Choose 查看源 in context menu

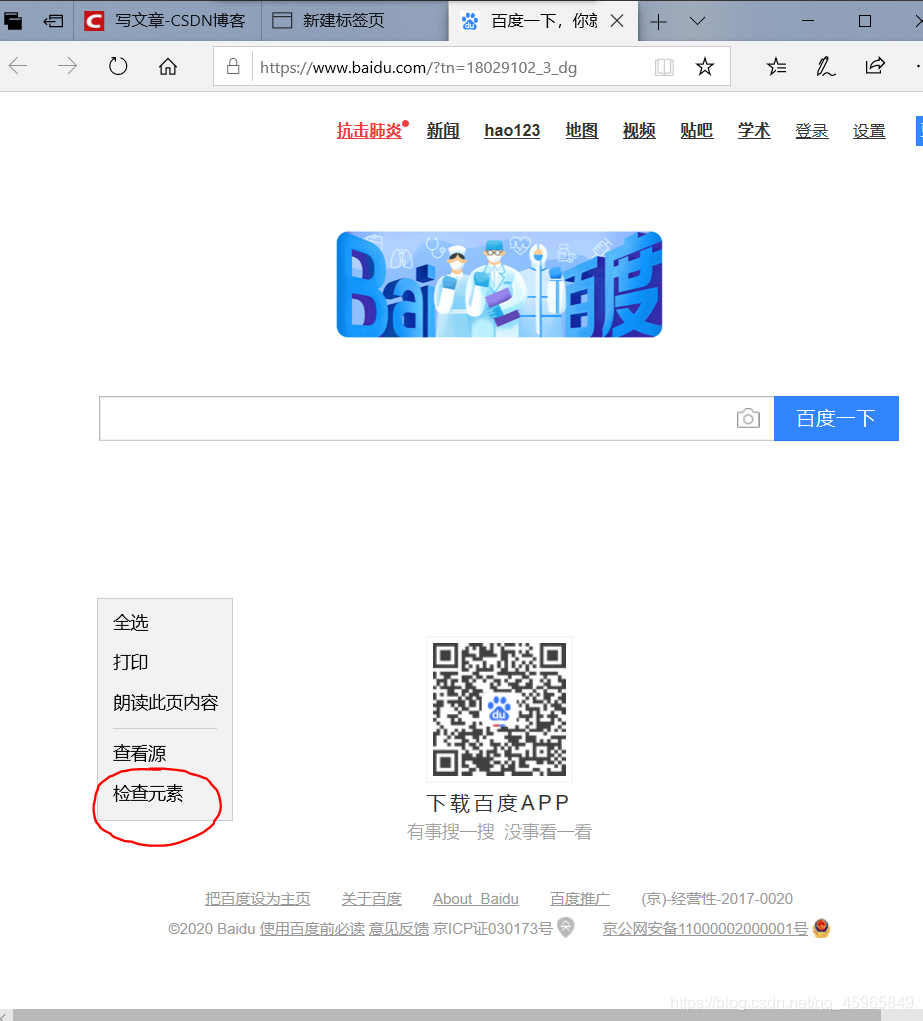pyautogui.click(x=165, y=753)
